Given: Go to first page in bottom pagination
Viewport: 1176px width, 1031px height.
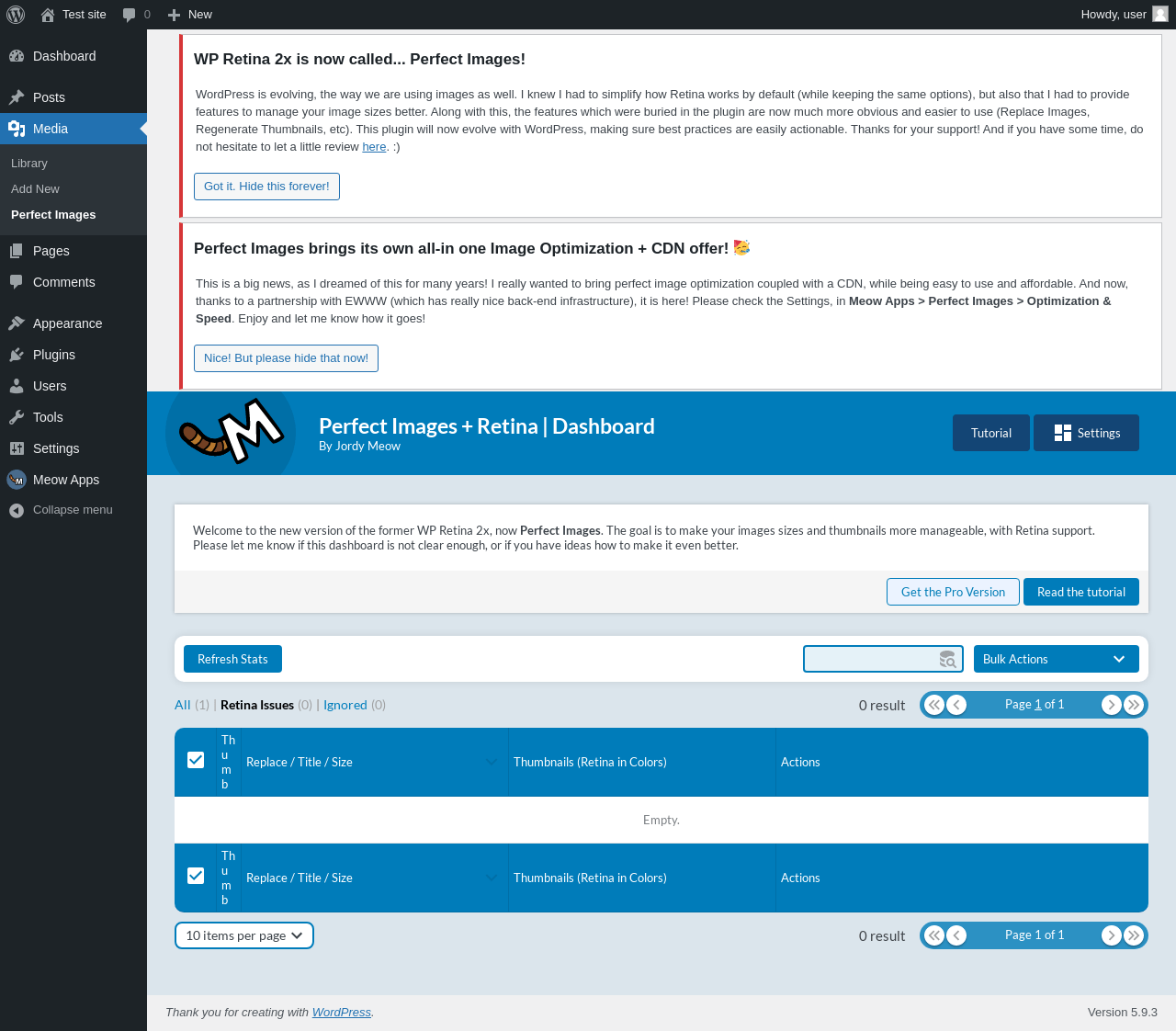Looking at the screenshot, I should [934, 935].
